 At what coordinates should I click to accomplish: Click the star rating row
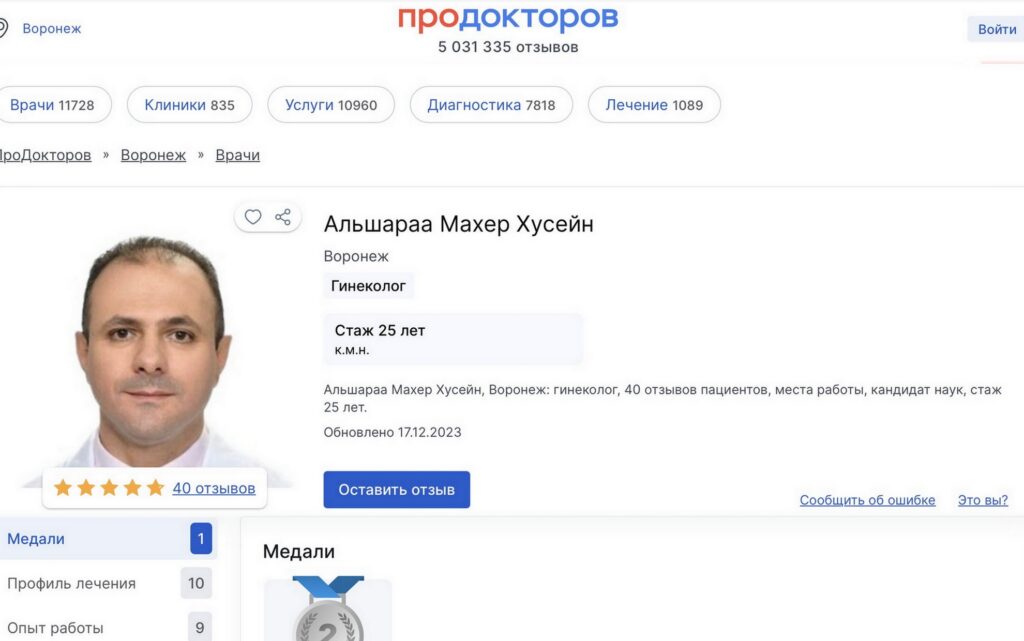click(109, 488)
